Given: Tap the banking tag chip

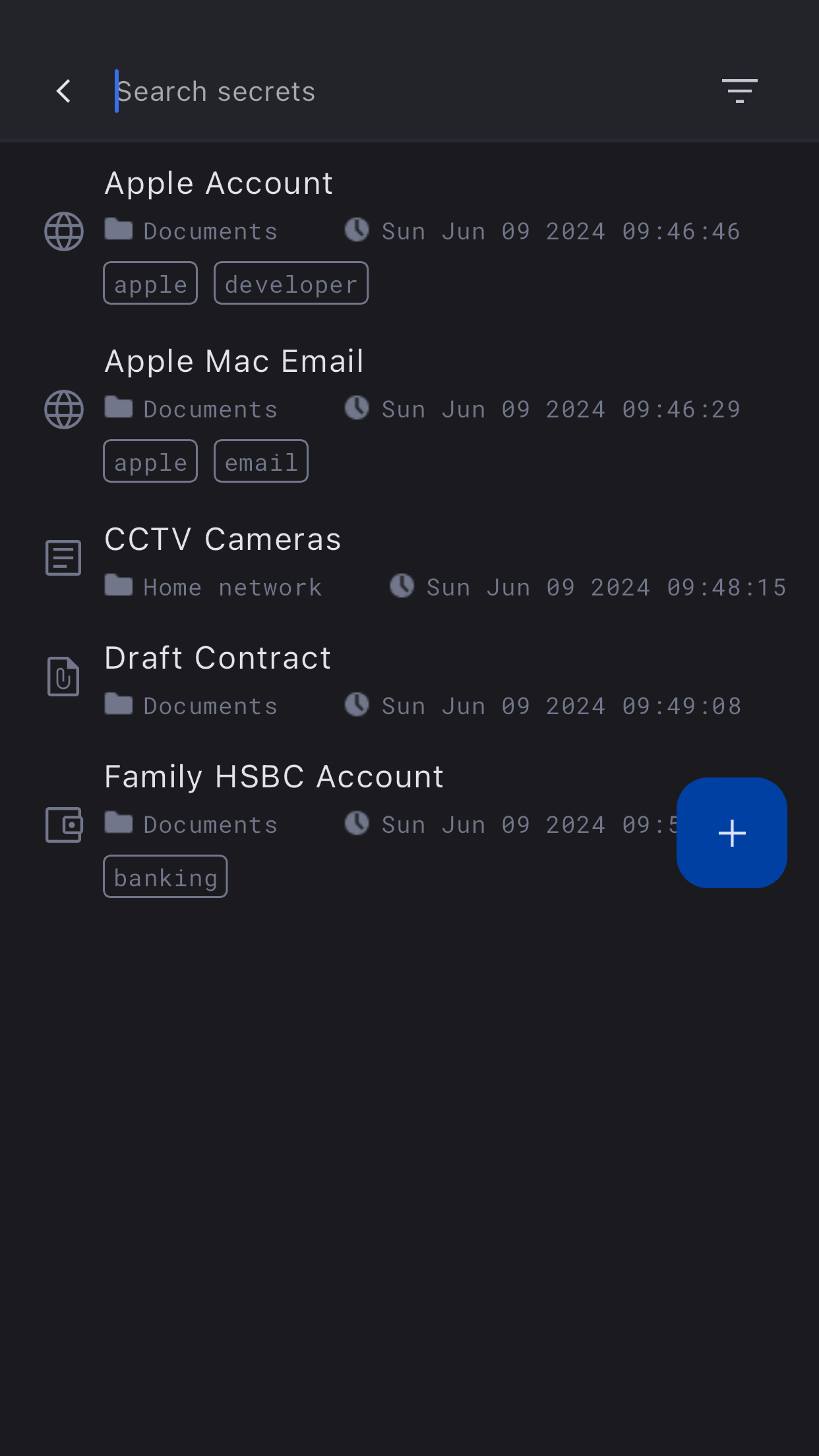Looking at the screenshot, I should [166, 877].
